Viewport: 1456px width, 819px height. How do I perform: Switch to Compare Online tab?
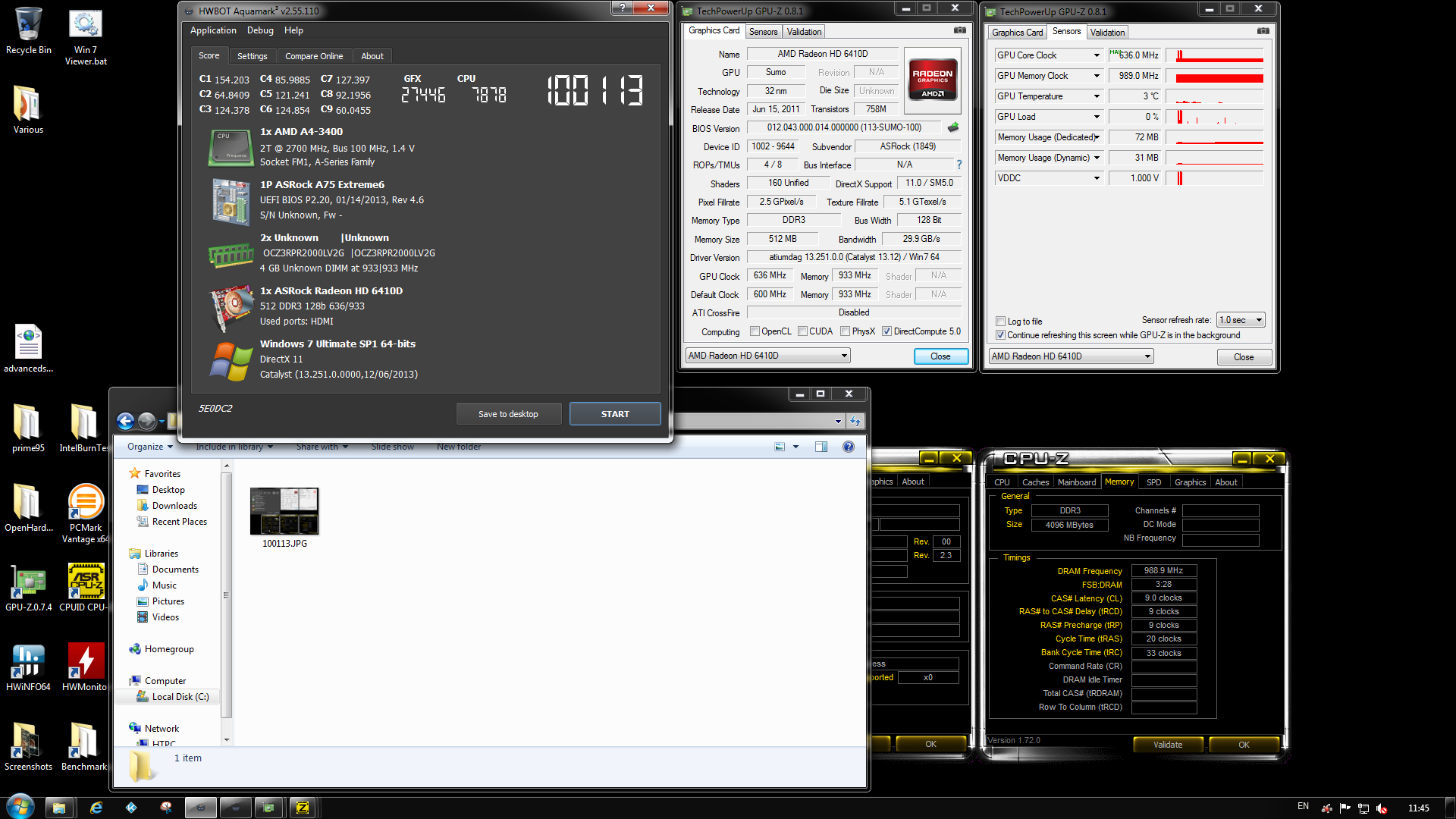[x=314, y=56]
